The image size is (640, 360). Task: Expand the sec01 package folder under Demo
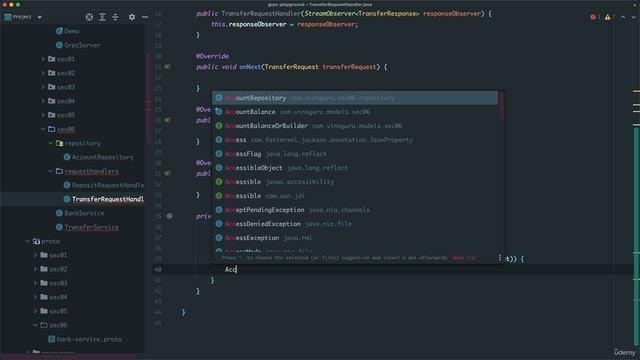(43, 59)
